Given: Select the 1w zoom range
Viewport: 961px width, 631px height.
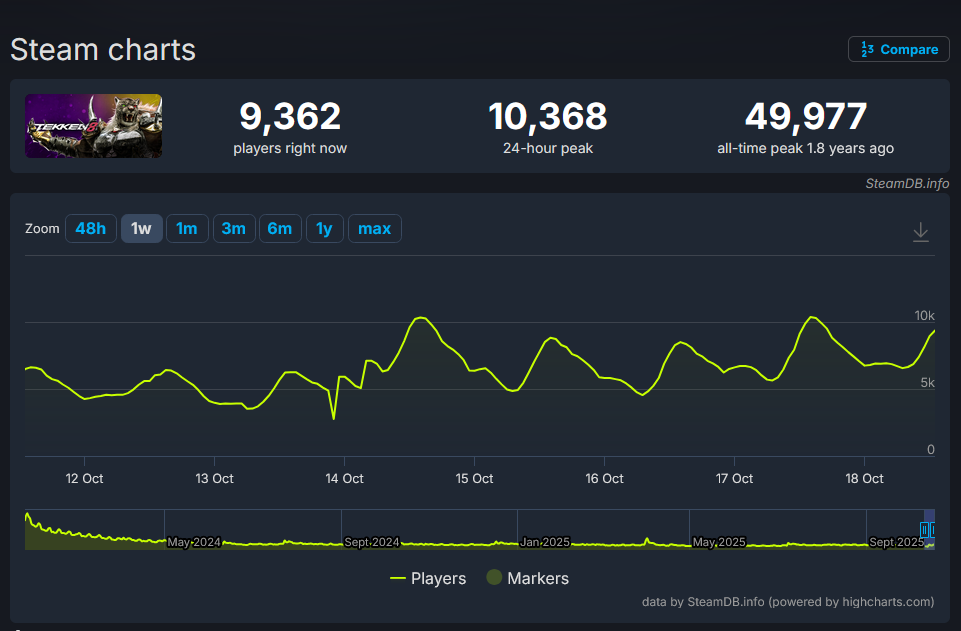Looking at the screenshot, I should pyautogui.click(x=142, y=229).
